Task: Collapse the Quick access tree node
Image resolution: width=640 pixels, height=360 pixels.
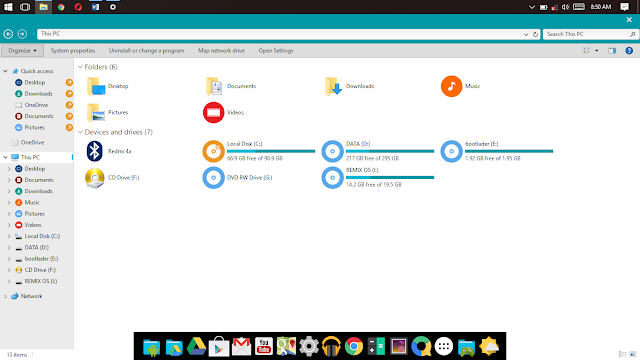Action: pyautogui.click(x=5, y=71)
